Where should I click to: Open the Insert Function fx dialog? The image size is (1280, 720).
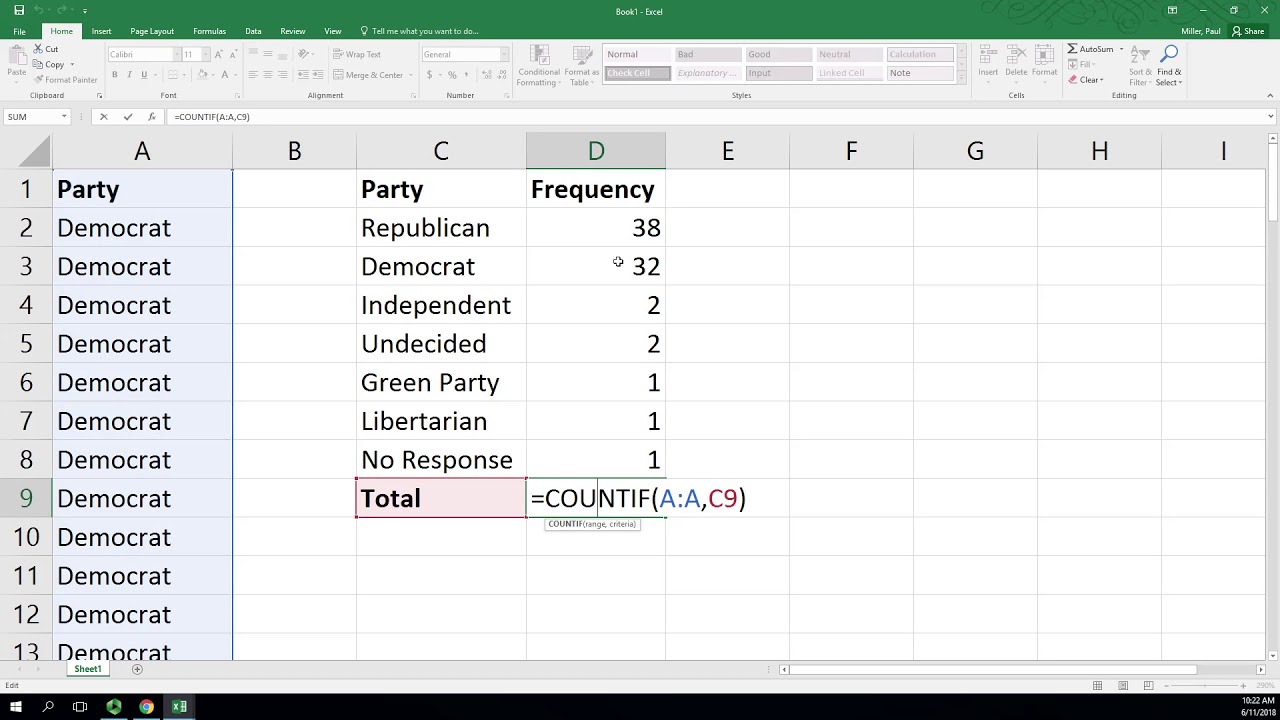click(x=152, y=117)
